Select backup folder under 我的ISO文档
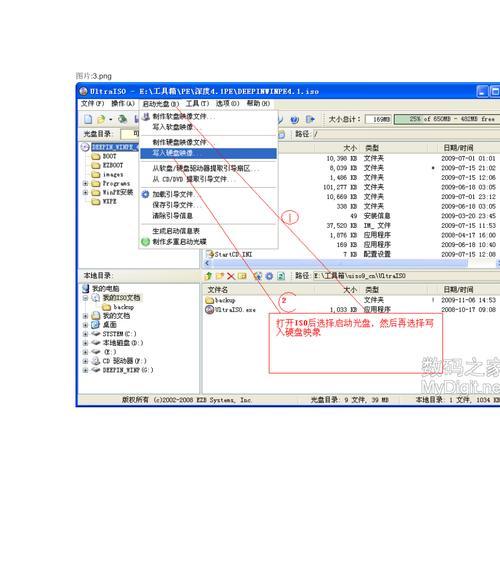 [x=118, y=307]
